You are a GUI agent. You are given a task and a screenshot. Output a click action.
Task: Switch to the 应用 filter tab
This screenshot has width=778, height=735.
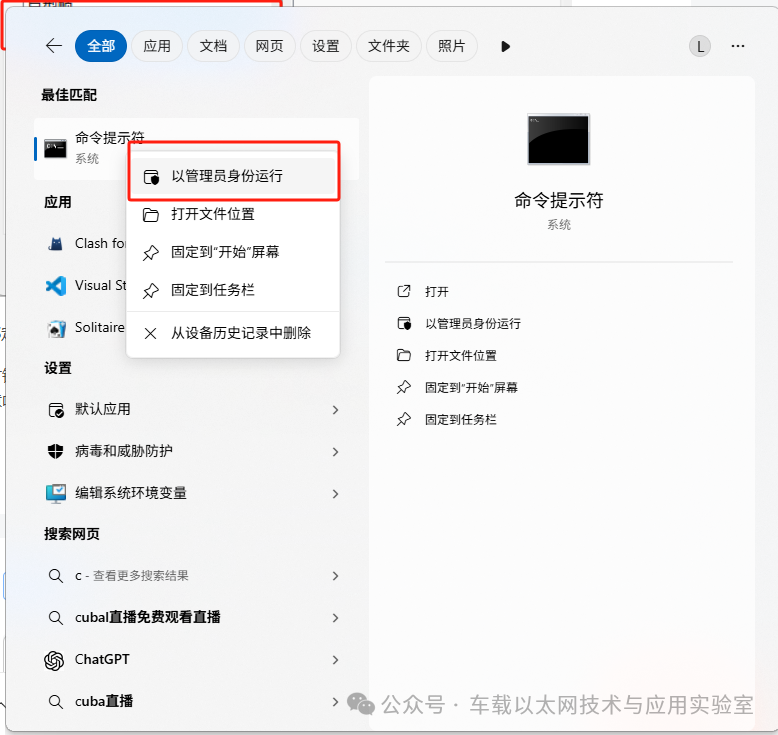pos(157,46)
